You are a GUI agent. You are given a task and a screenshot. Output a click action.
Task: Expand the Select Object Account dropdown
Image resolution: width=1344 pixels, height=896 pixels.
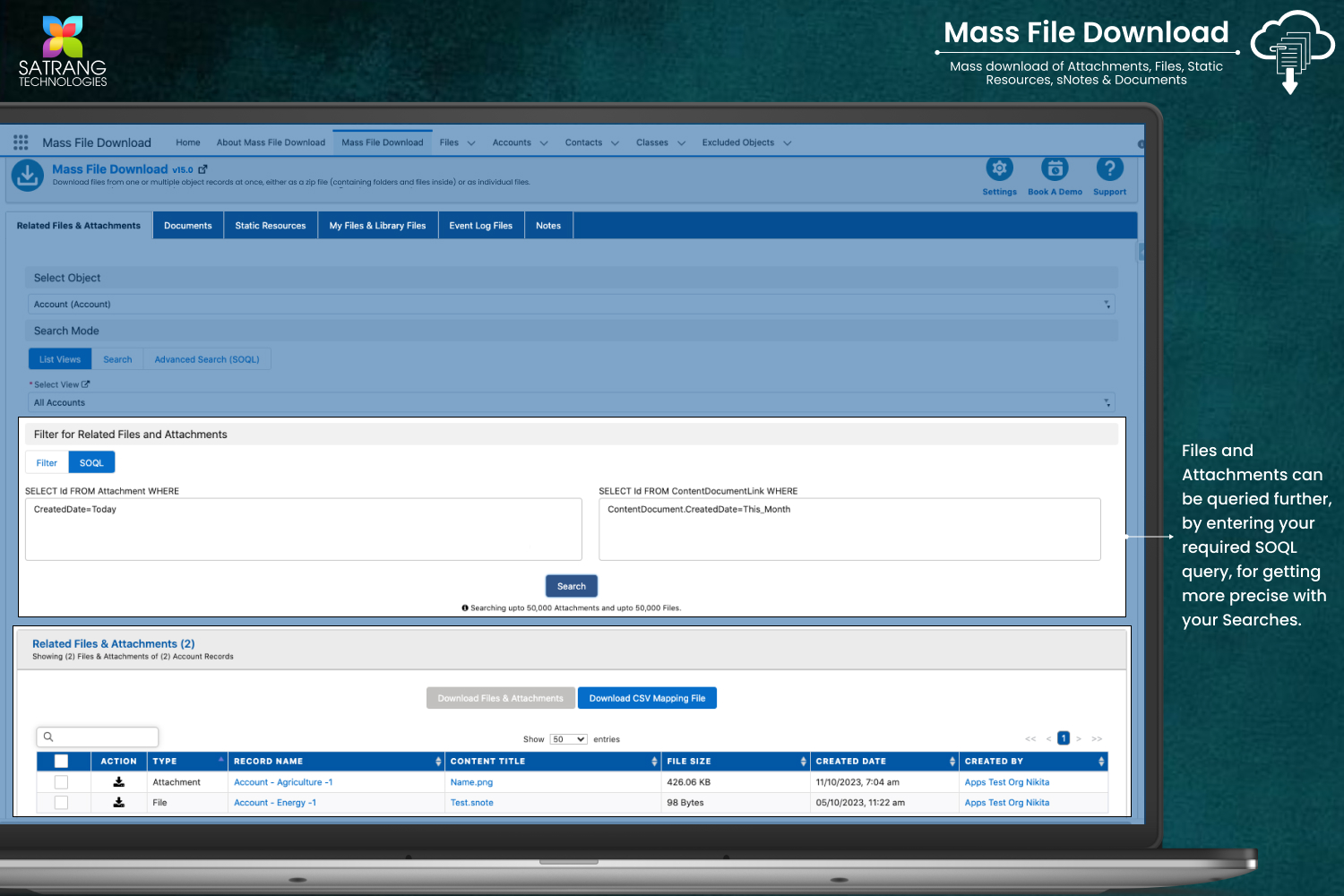tap(571, 305)
